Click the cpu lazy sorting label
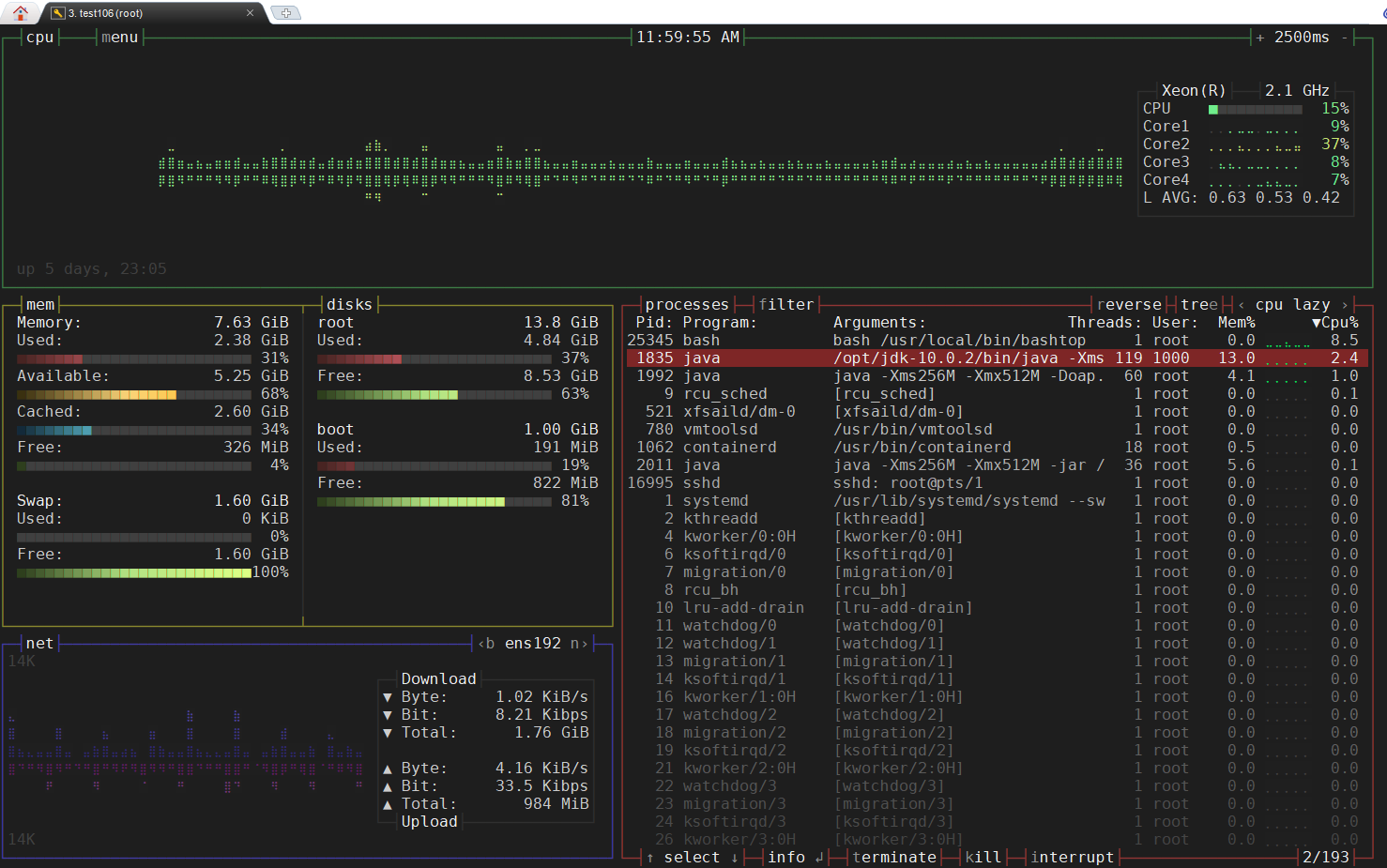 coord(1292,305)
